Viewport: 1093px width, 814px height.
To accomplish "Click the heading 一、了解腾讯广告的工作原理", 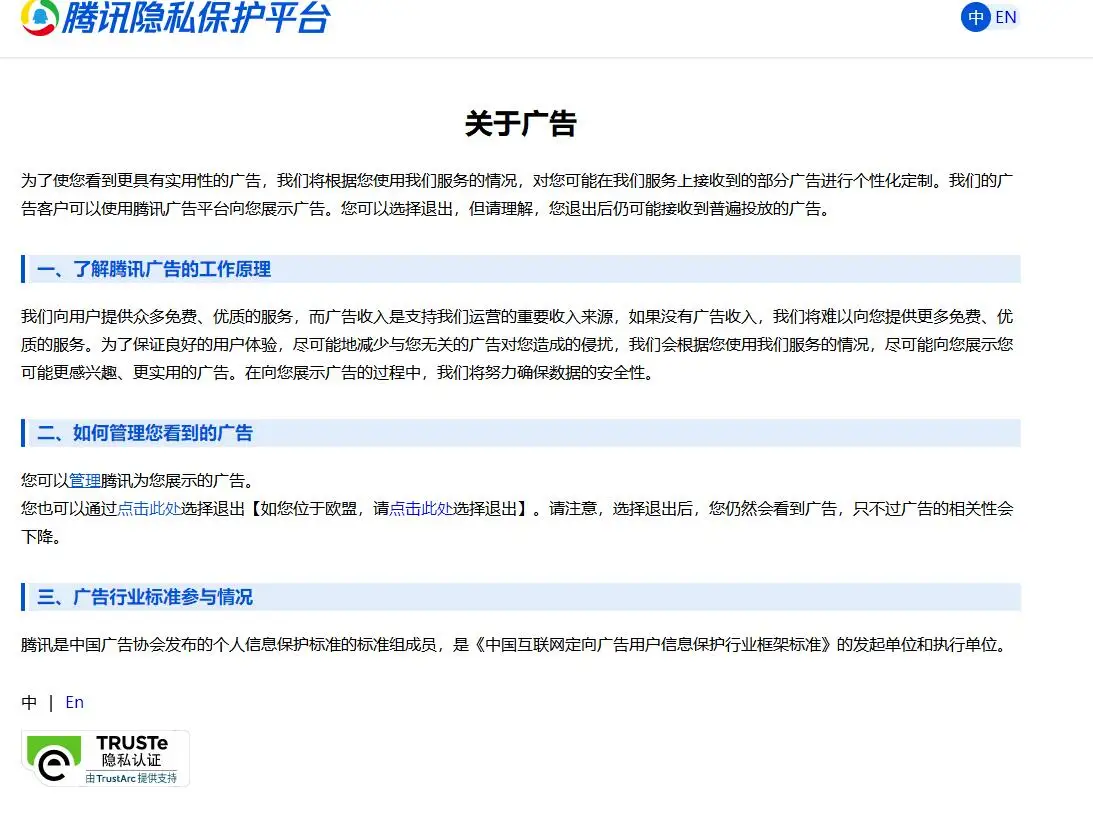I will [521, 269].
